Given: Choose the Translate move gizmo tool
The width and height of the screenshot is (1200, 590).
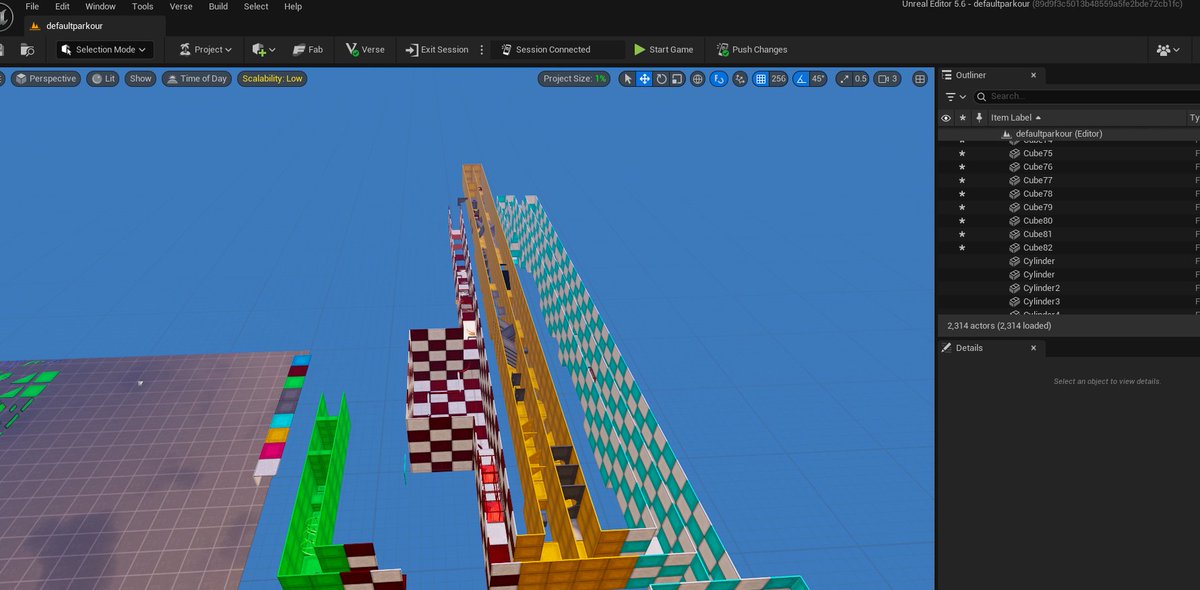Looking at the screenshot, I should pyautogui.click(x=645, y=78).
